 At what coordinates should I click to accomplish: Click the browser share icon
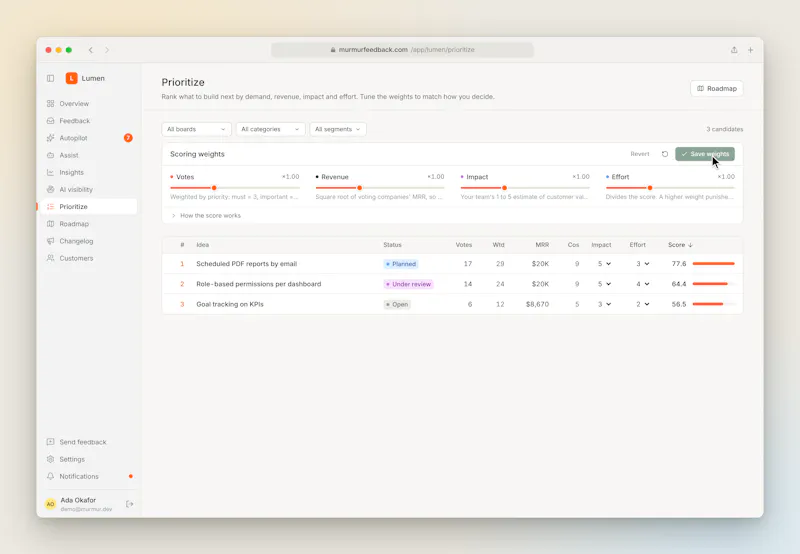click(734, 50)
